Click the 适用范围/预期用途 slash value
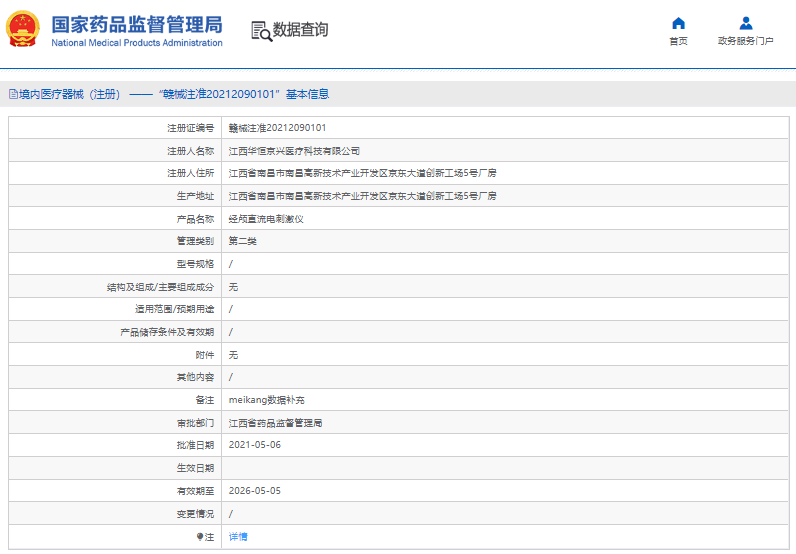Image resolution: width=796 pixels, height=554 pixels. pos(231,309)
